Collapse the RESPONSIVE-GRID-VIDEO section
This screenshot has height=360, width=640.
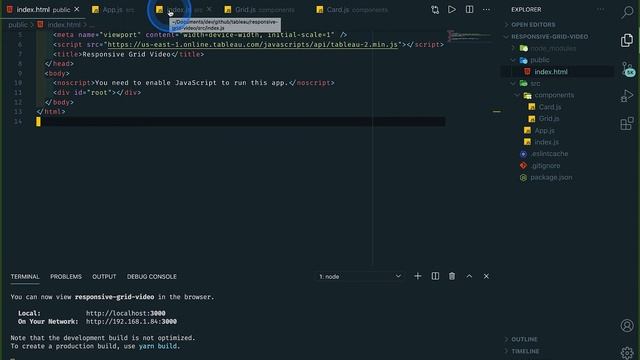pos(549,36)
